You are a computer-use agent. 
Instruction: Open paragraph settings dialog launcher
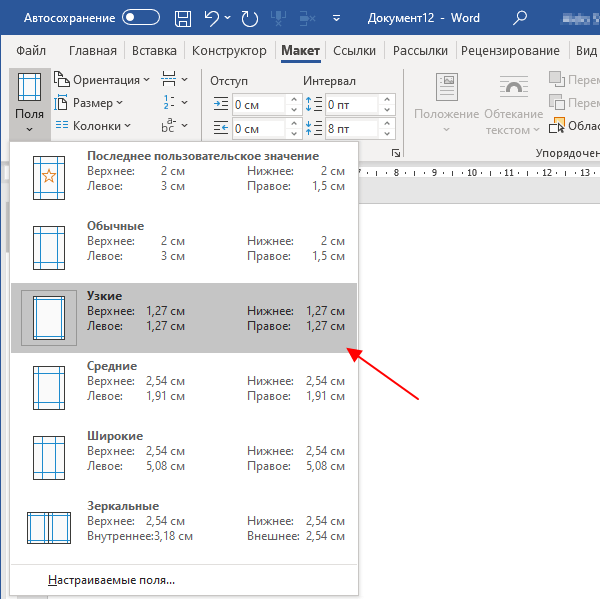click(x=396, y=153)
